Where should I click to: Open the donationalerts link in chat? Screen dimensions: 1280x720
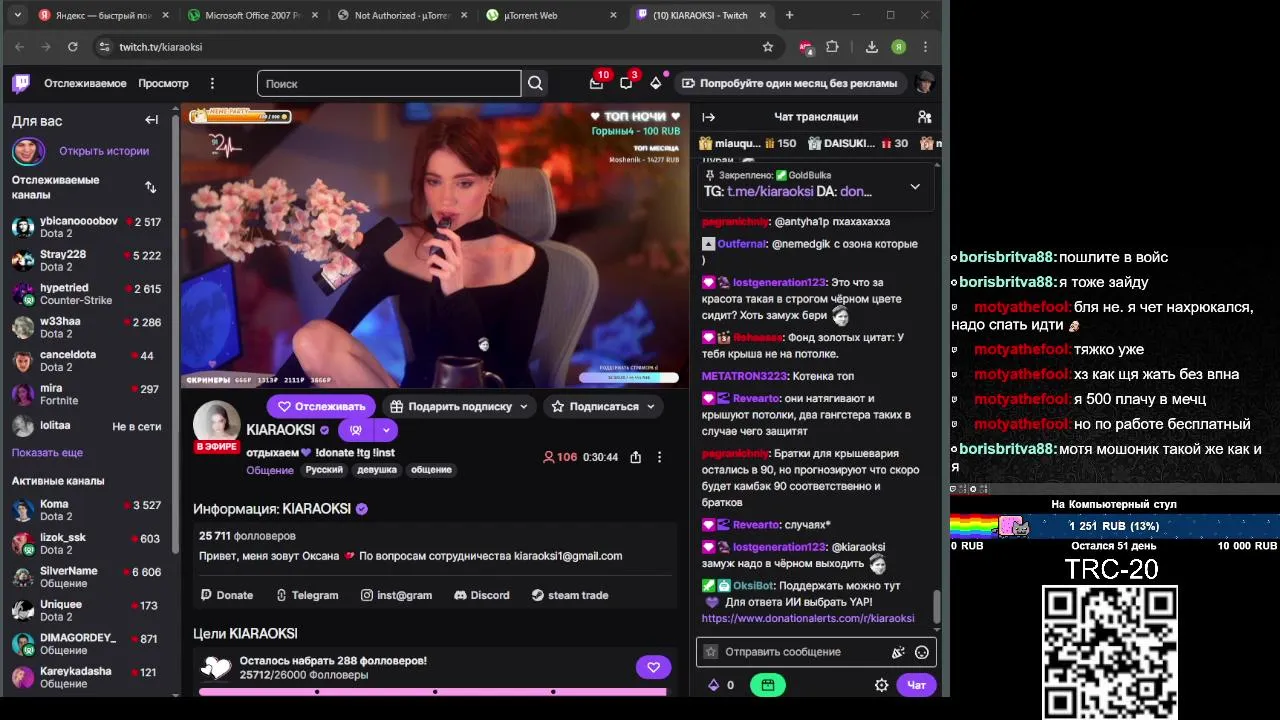point(808,618)
